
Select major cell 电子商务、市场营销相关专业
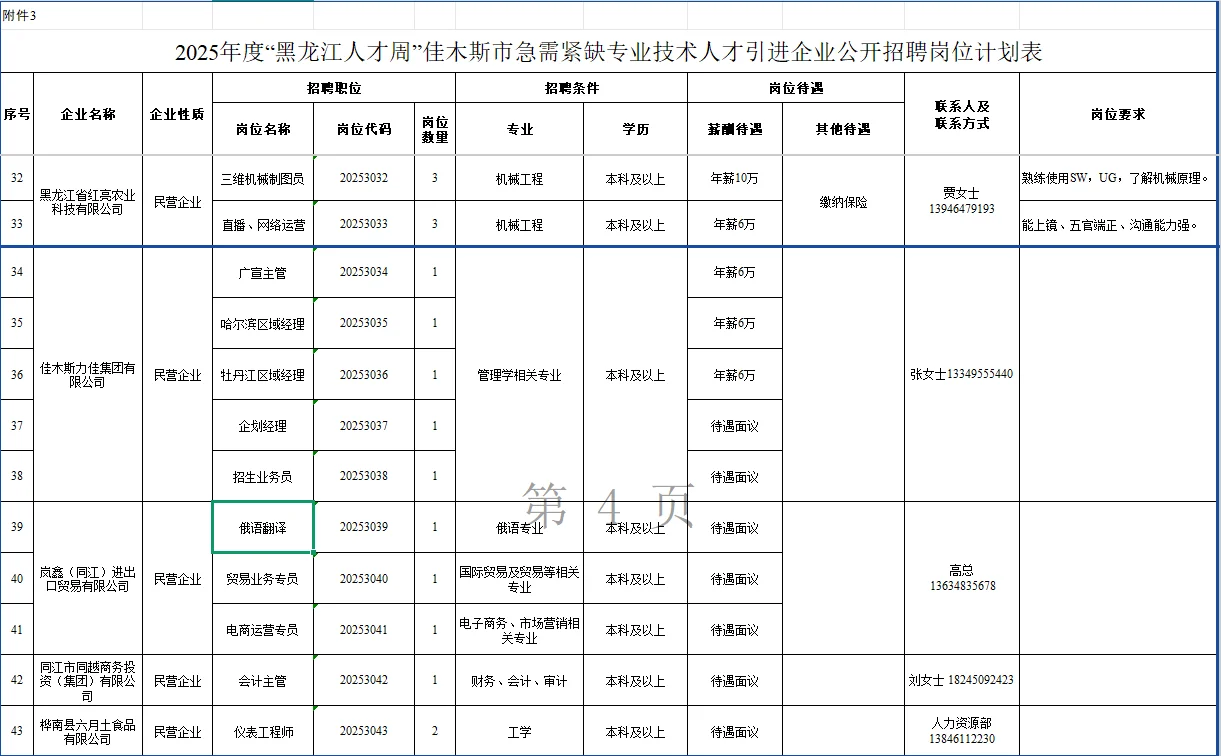pyautogui.click(x=519, y=629)
